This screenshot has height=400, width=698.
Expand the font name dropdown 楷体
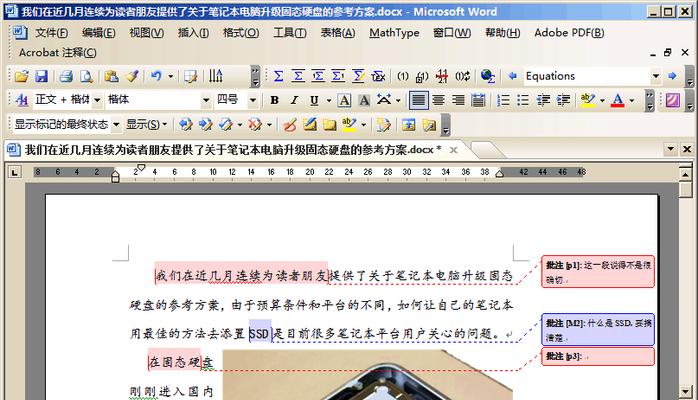[x=206, y=100]
